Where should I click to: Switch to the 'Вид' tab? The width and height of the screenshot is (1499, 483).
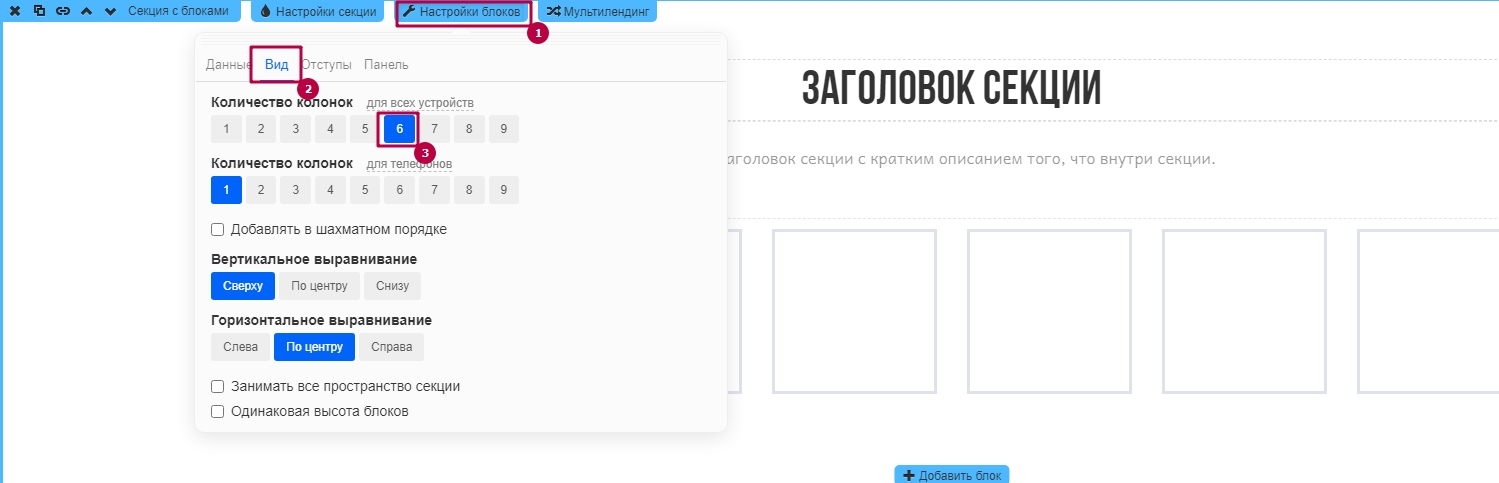[x=276, y=65]
